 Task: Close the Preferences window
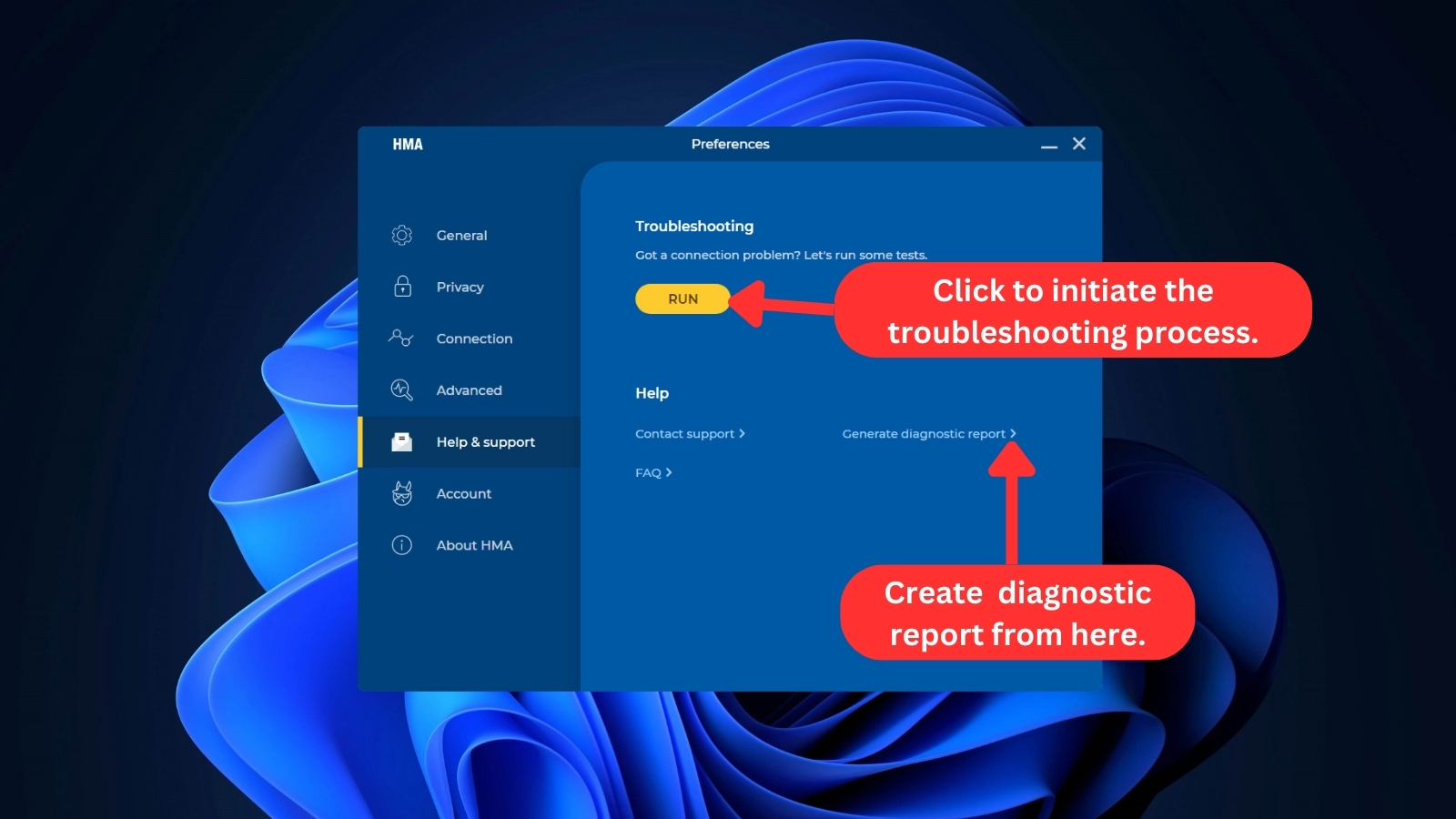tap(1079, 144)
